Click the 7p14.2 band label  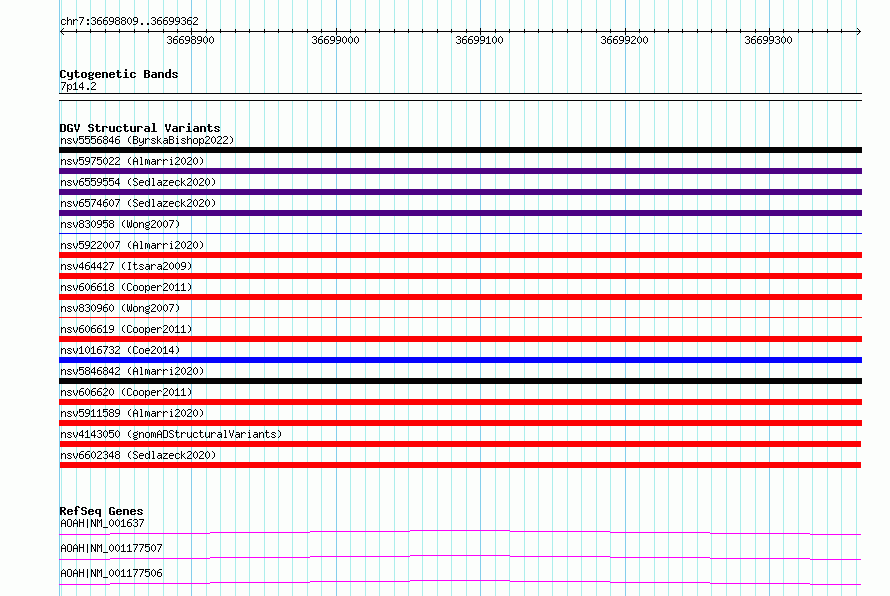[78, 86]
